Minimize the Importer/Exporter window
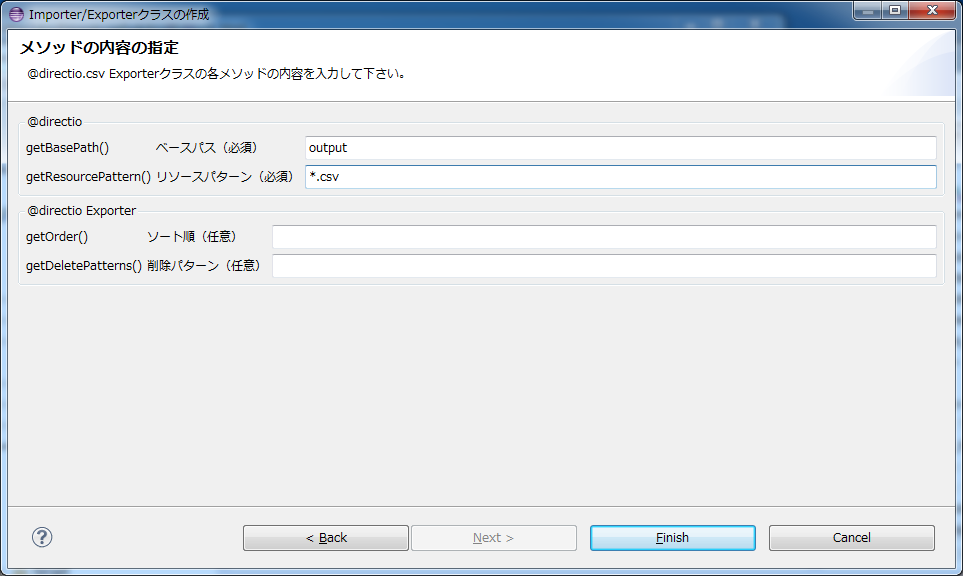The image size is (963, 576). (868, 10)
